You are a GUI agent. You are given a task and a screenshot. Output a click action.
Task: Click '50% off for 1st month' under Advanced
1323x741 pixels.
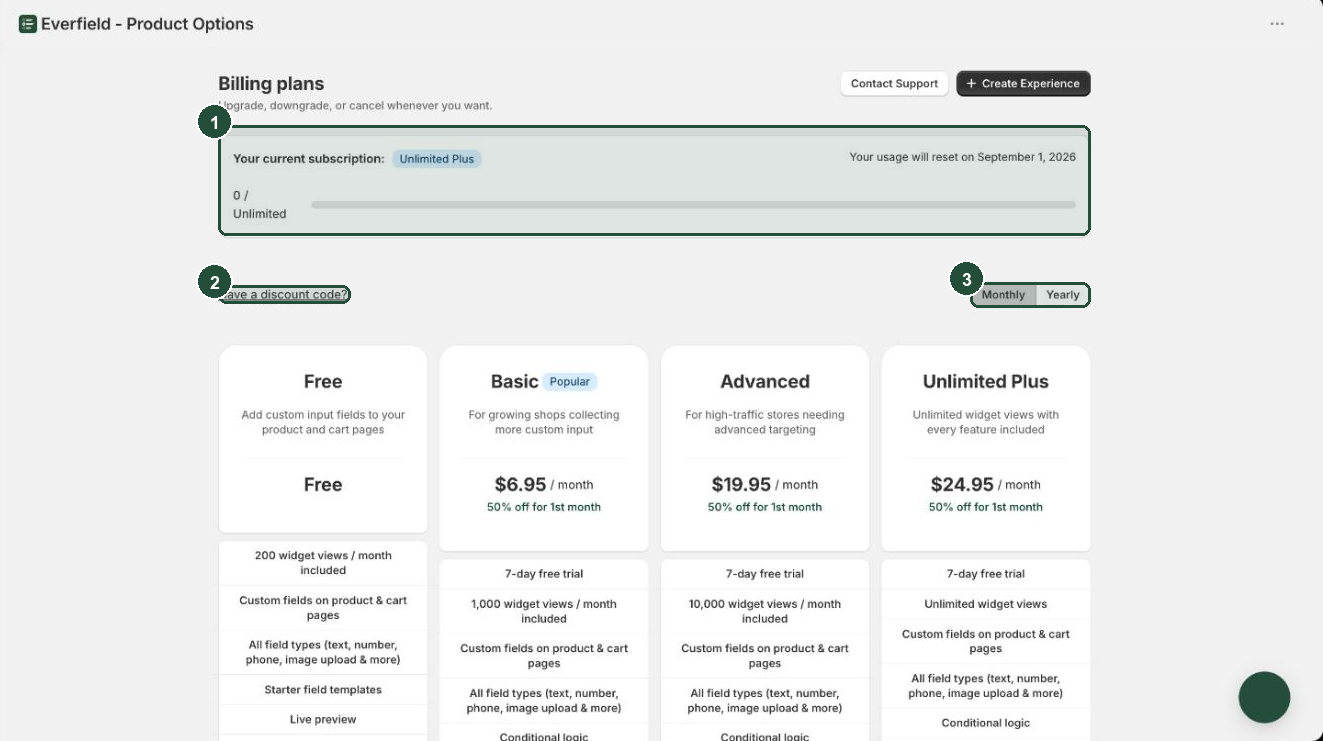coord(765,507)
